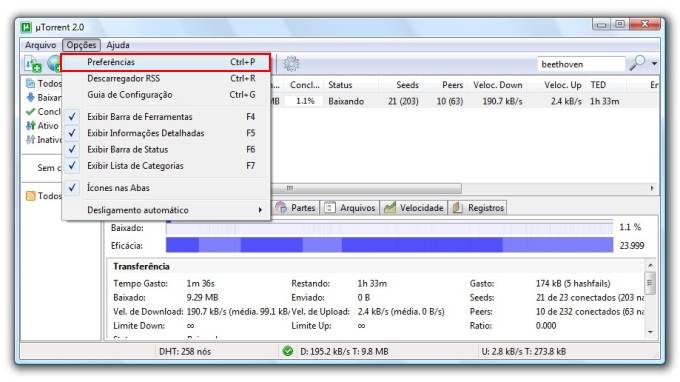Screen dimensions: 680x382
Task: Click the Todos RSS feed icon in sidebar
Action: 30,196
